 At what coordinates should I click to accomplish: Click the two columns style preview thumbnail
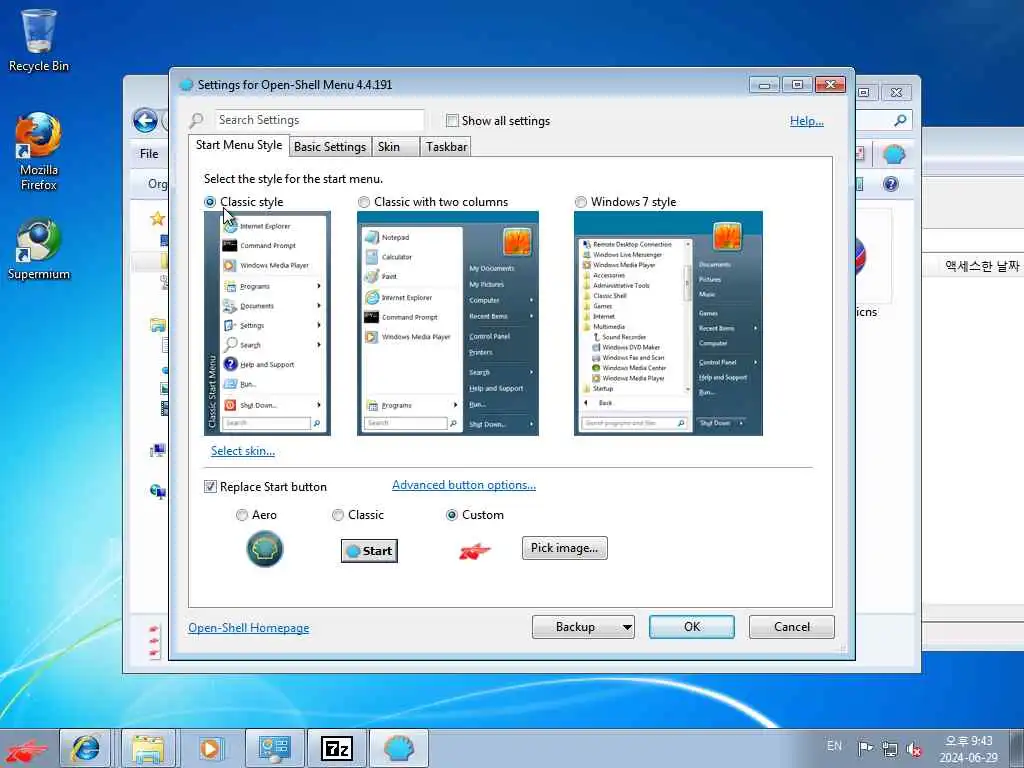pos(448,323)
